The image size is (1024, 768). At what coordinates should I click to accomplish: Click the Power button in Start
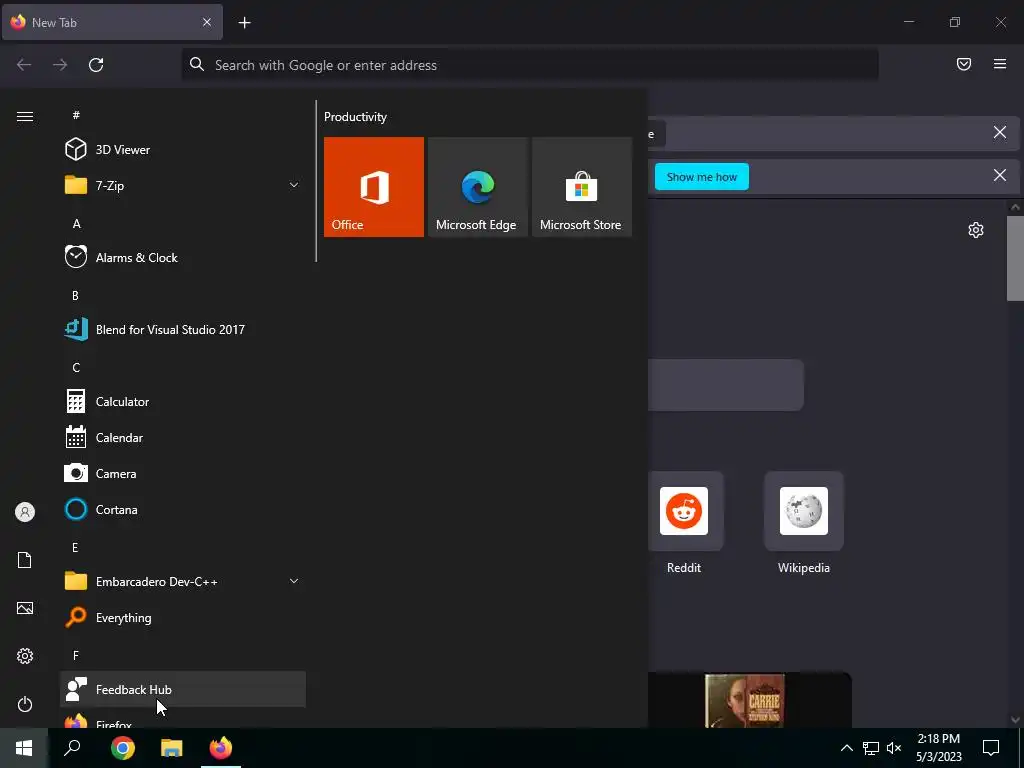[x=25, y=704]
